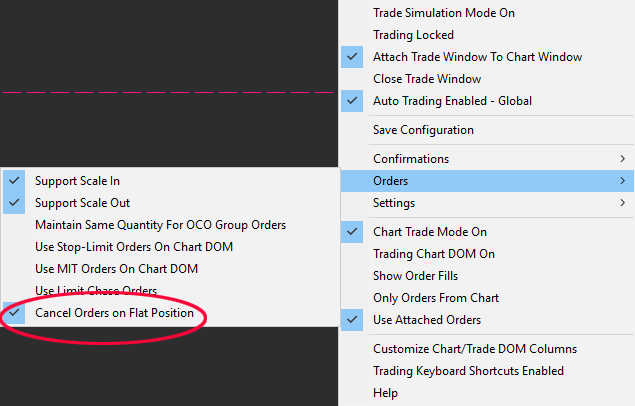The image size is (635, 406).
Task: Click Save Configuration
Action: coord(423,130)
